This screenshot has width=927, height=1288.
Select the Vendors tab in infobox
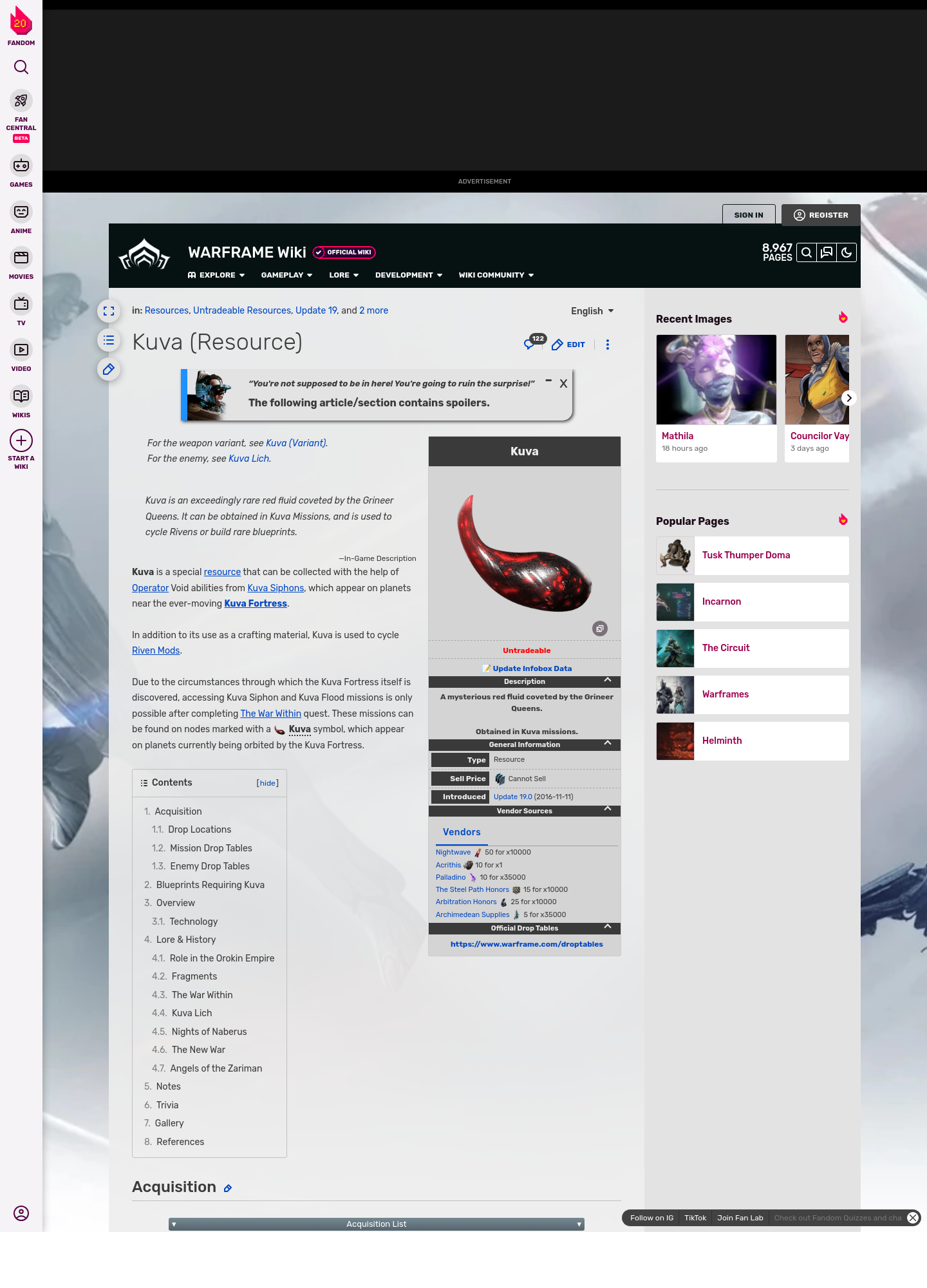[462, 832]
